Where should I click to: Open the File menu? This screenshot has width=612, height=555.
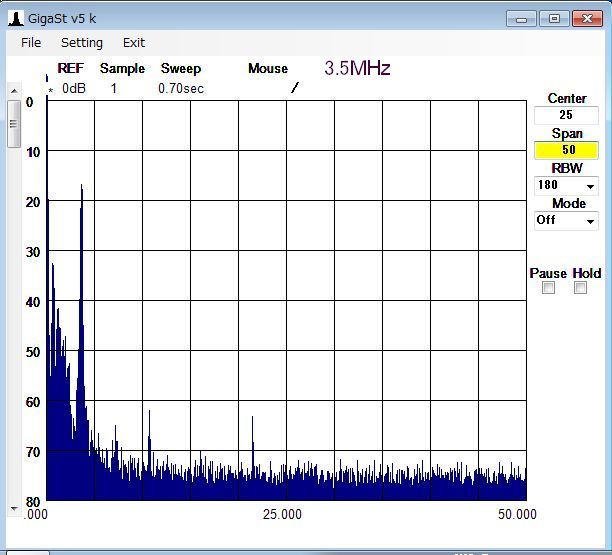(31, 43)
